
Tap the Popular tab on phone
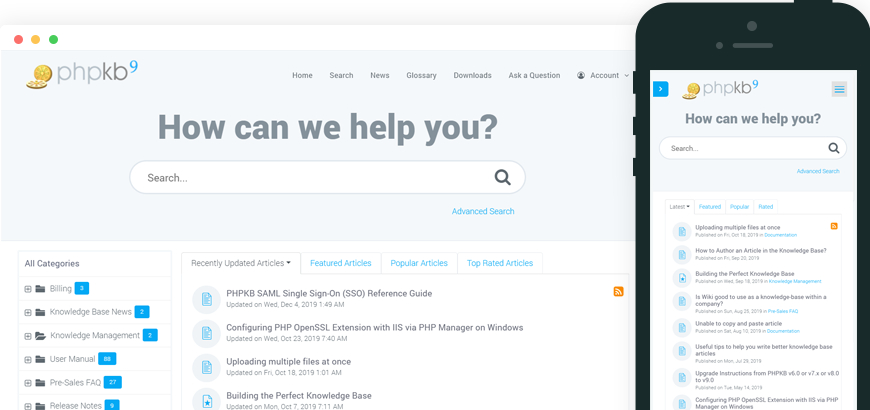pyautogui.click(x=740, y=206)
